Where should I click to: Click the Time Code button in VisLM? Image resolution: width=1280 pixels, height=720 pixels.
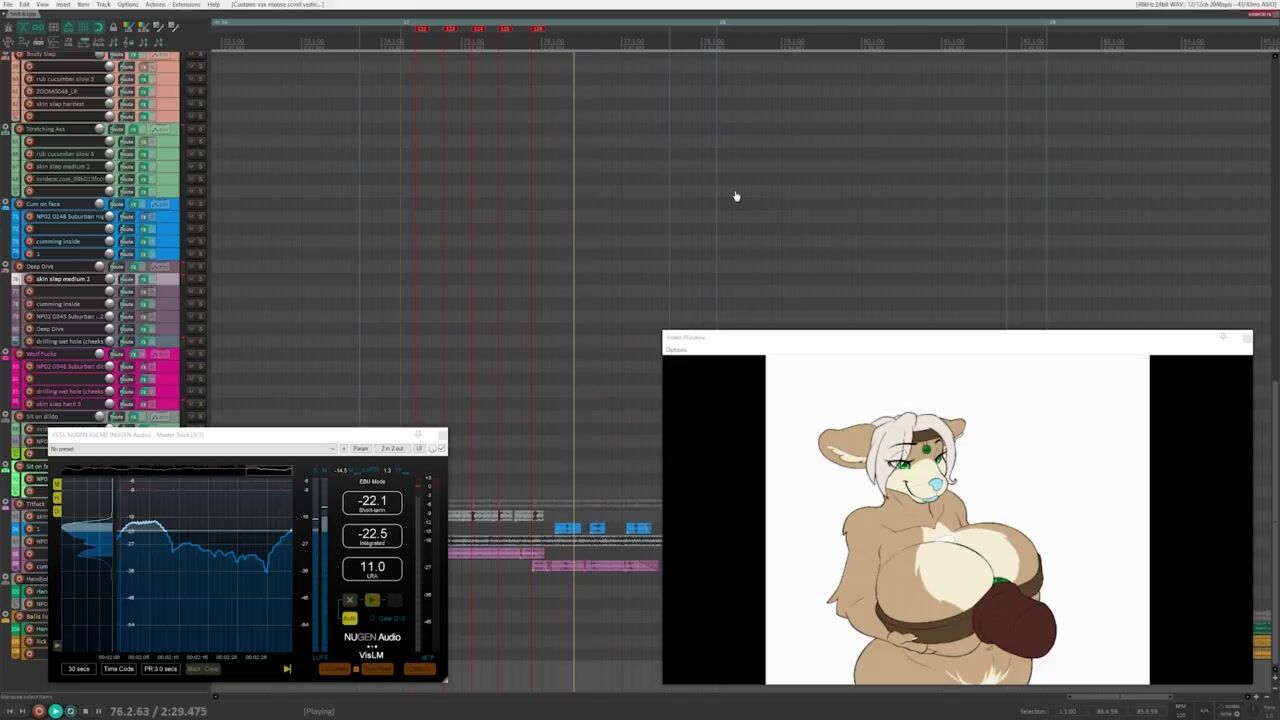118,668
